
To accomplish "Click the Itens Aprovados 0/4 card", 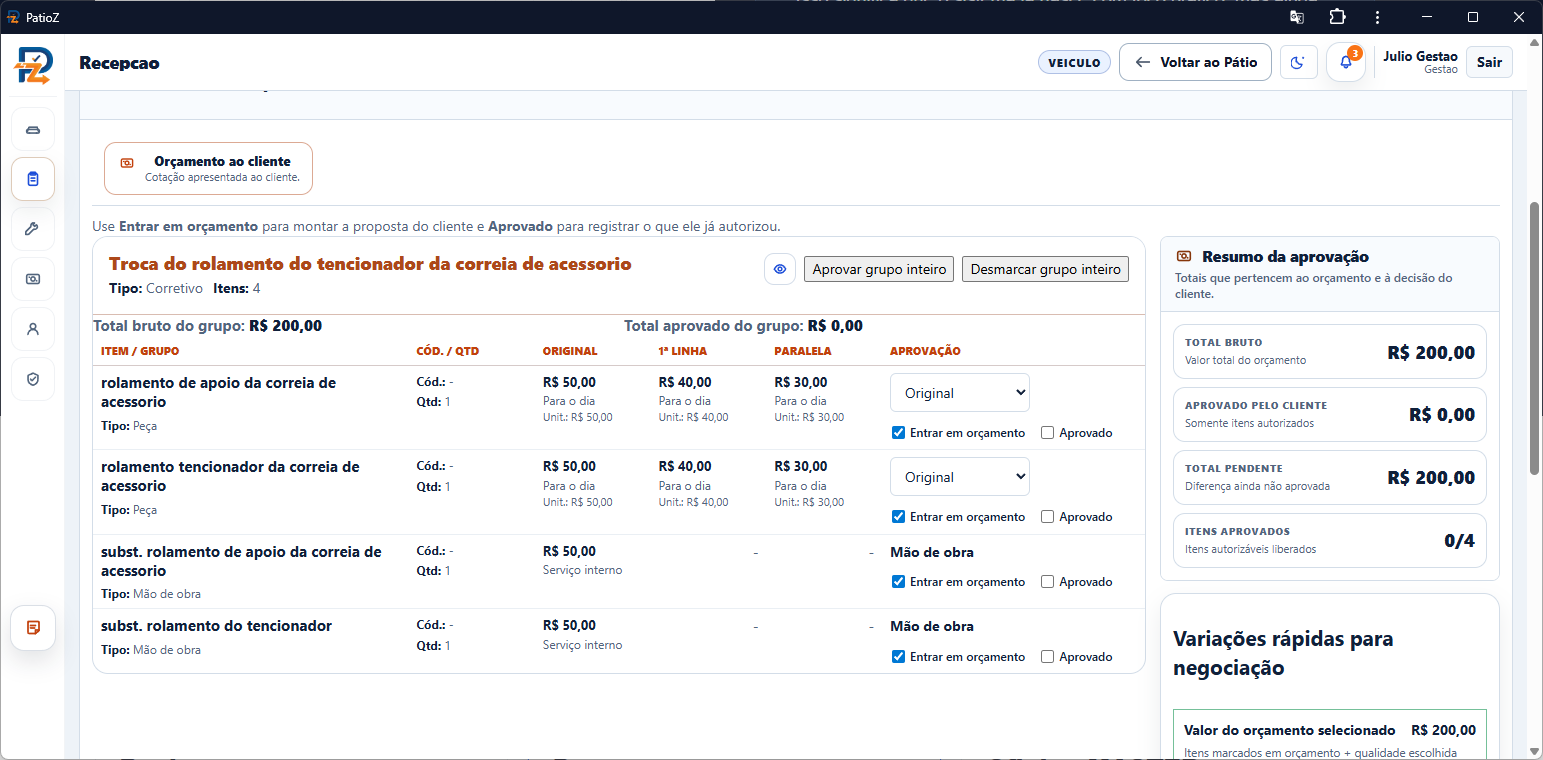I will (x=1330, y=540).
